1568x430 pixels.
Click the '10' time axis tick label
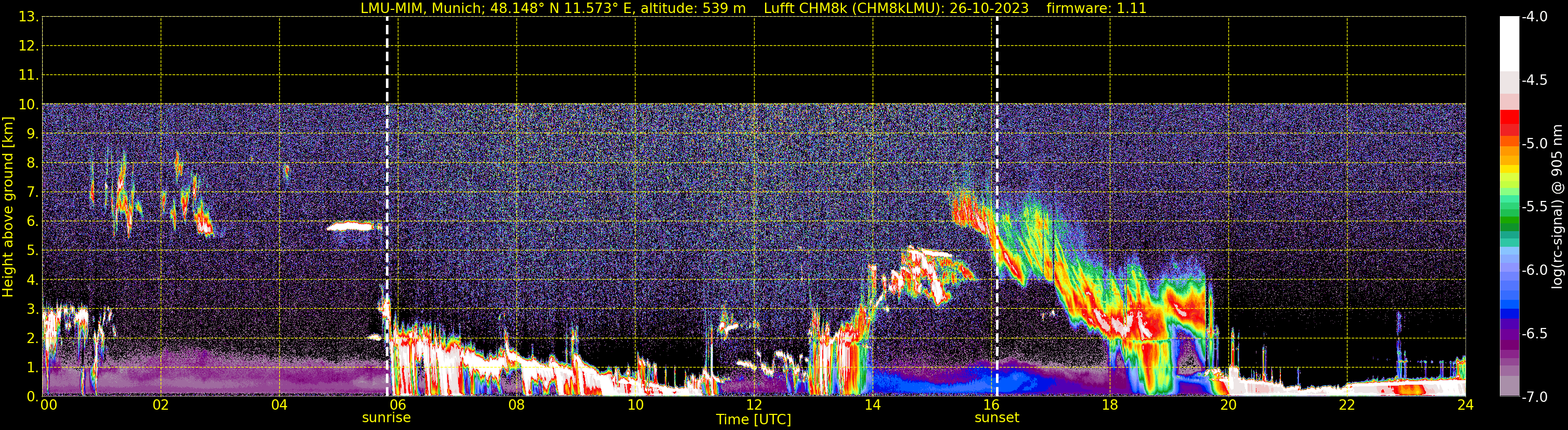[635, 405]
